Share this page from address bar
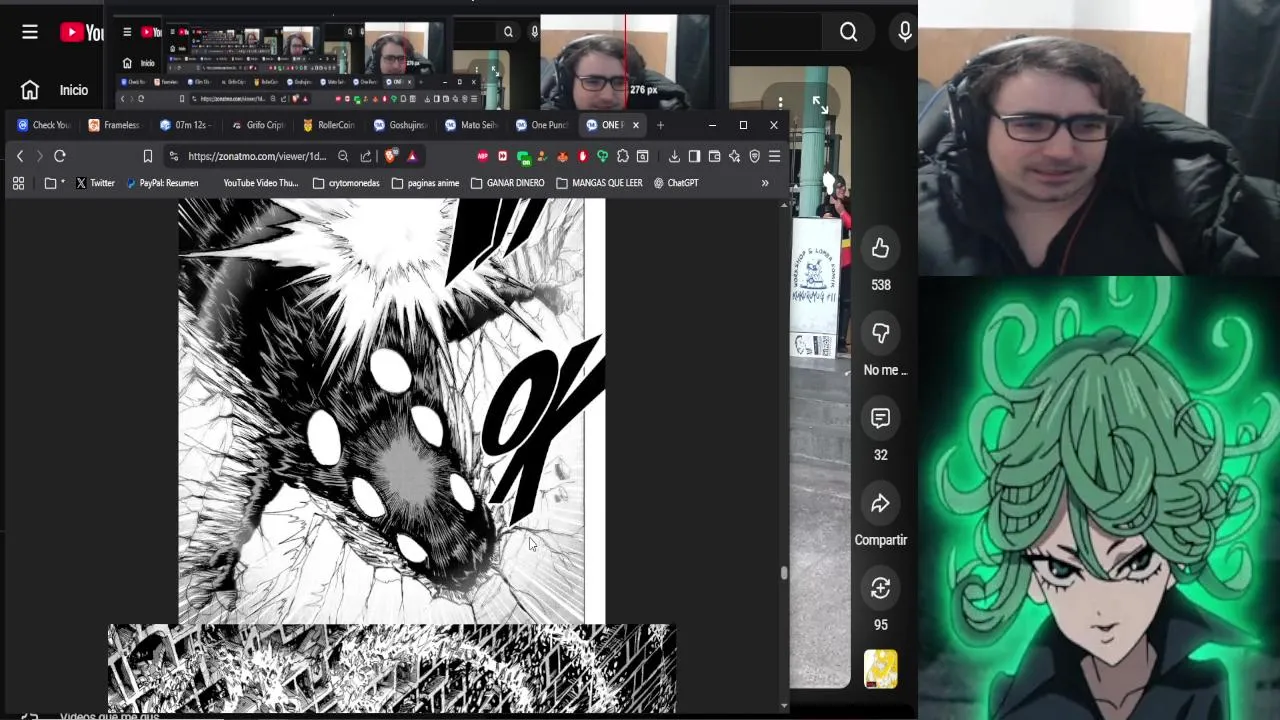 (x=366, y=156)
